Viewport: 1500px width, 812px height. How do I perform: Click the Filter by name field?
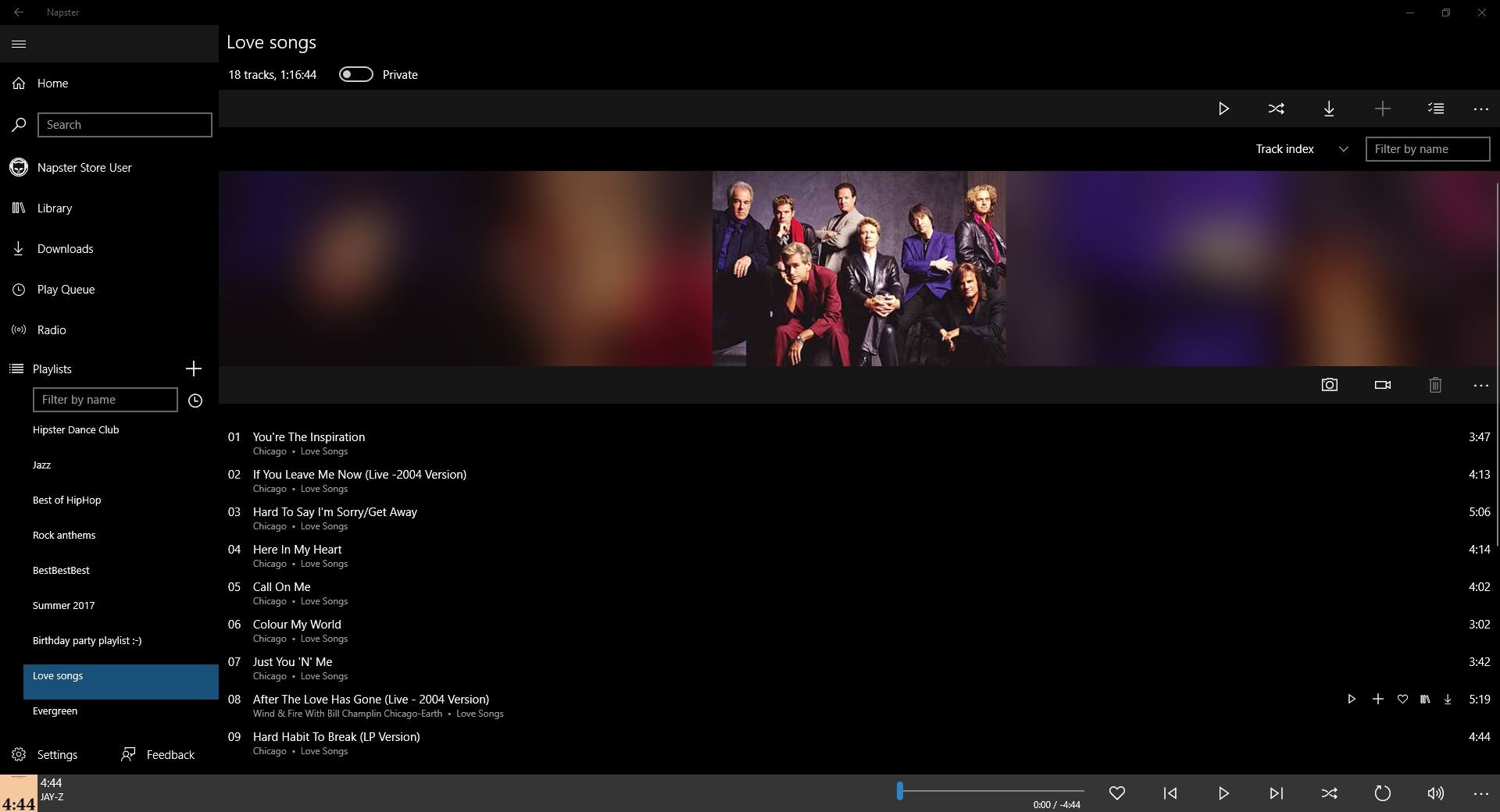(1427, 149)
